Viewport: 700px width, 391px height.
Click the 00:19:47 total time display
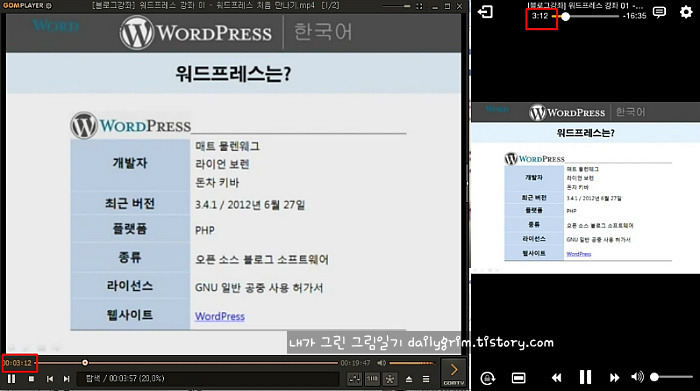[x=355, y=363]
